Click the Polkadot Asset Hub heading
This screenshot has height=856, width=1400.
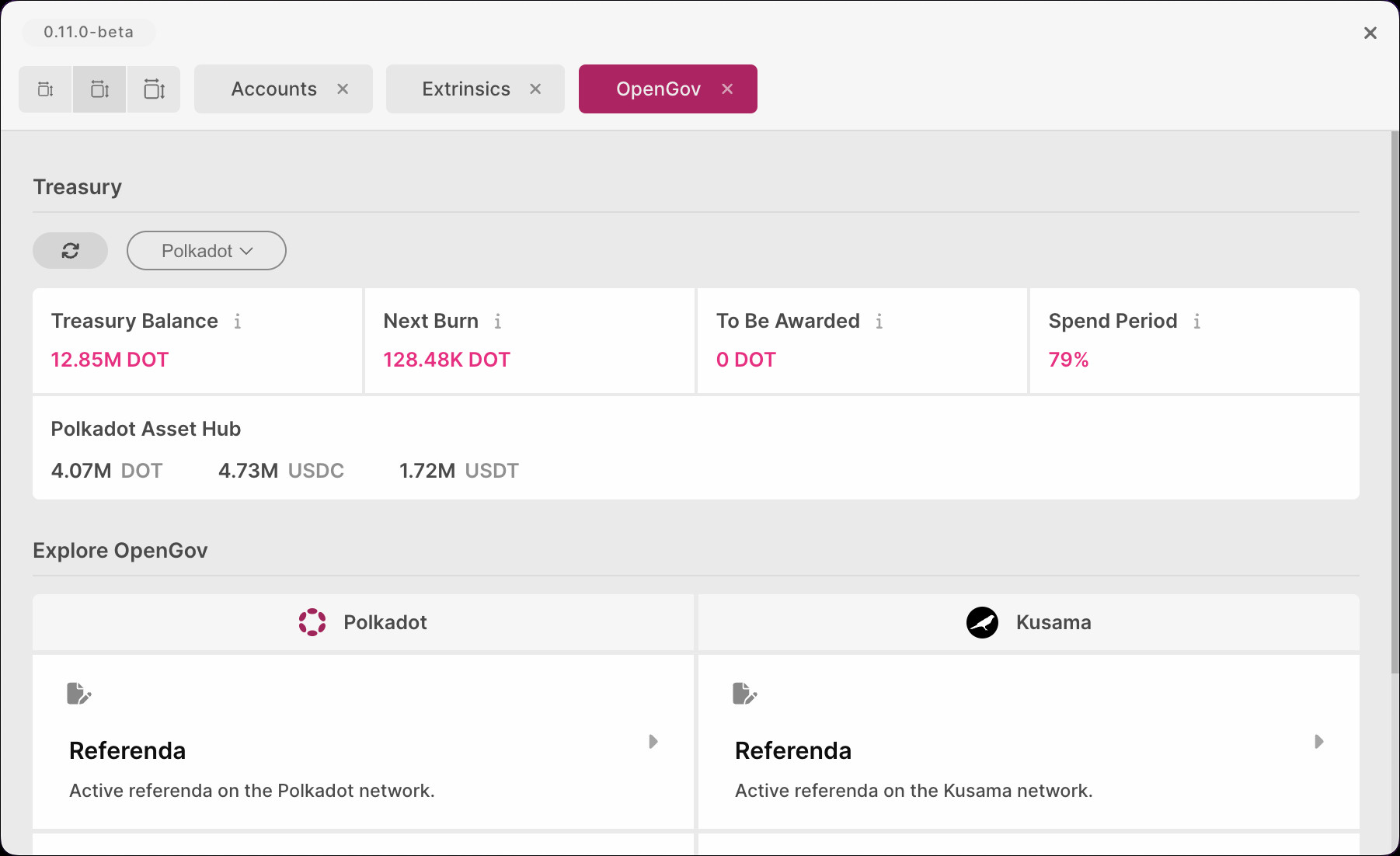[x=146, y=429]
